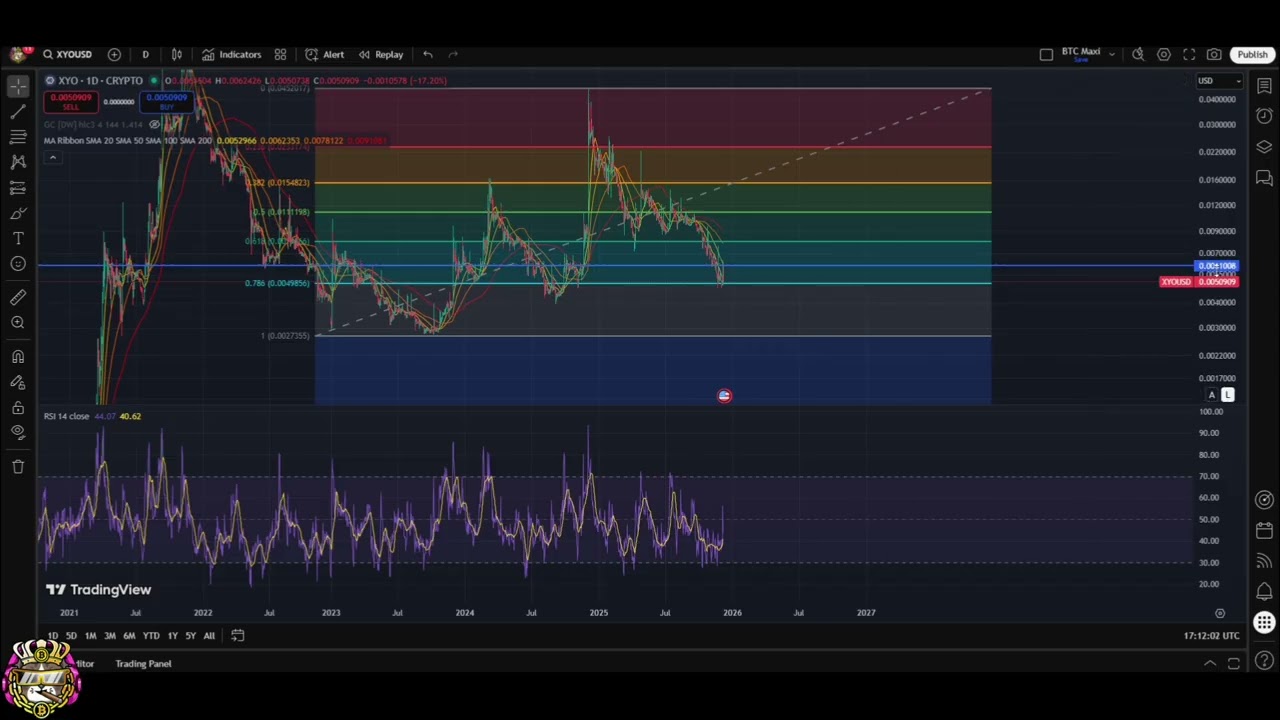Select the crosshair cursor tool
The height and width of the screenshot is (720, 1280).
tap(18, 86)
